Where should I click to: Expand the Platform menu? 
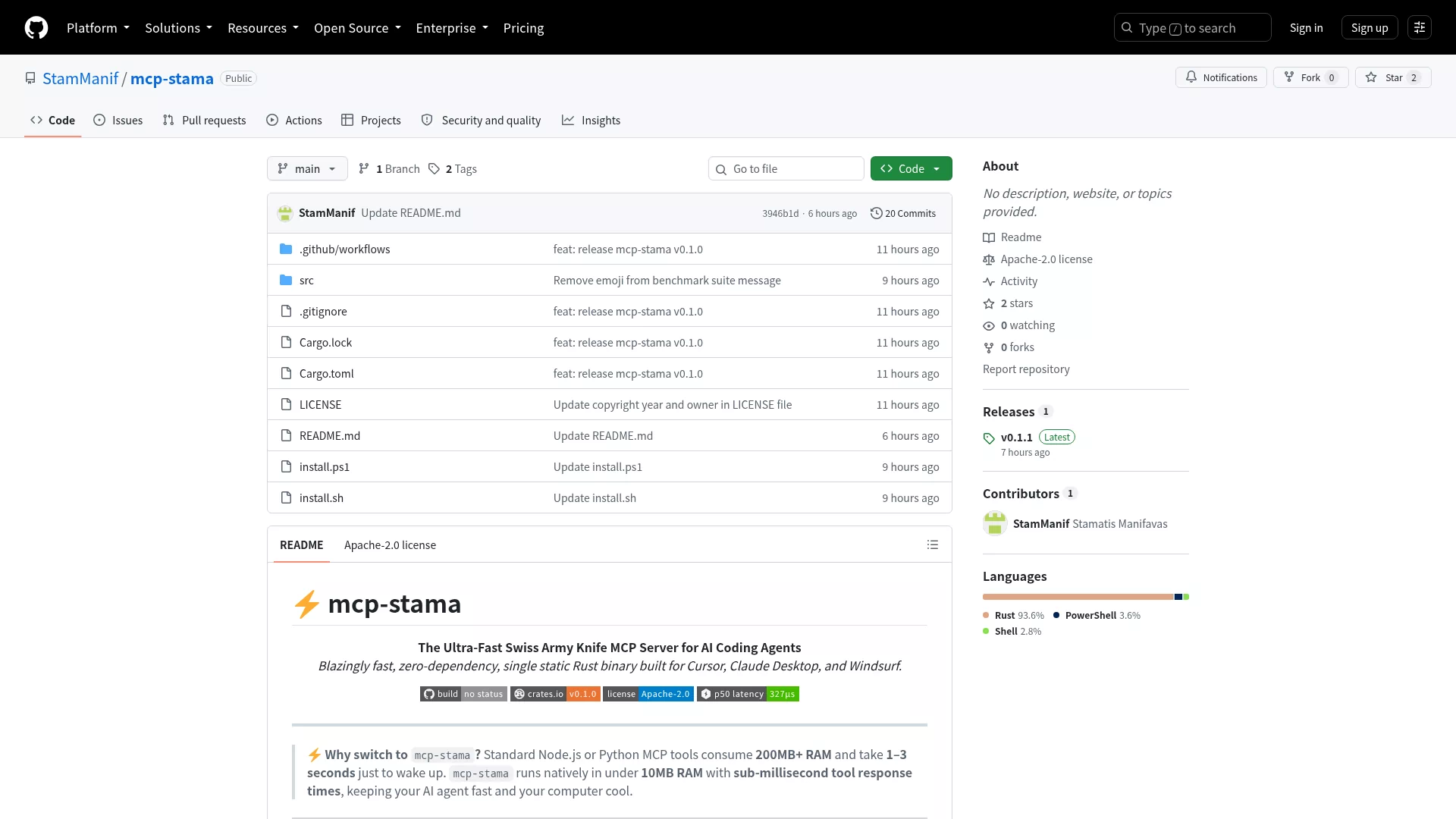(x=98, y=27)
